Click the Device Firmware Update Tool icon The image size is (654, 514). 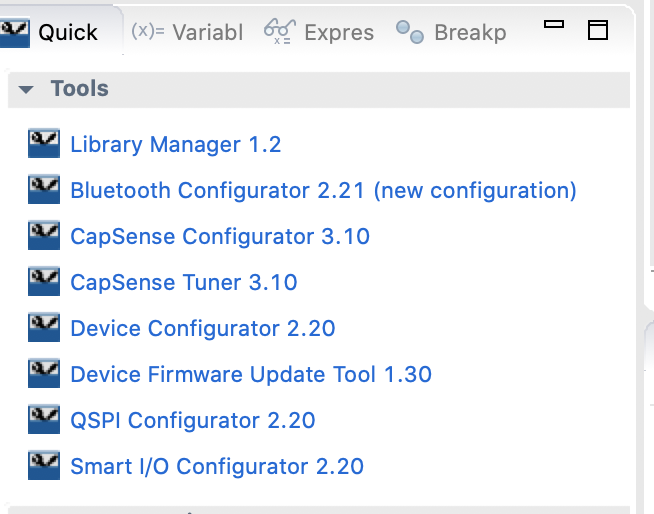[x=45, y=374]
